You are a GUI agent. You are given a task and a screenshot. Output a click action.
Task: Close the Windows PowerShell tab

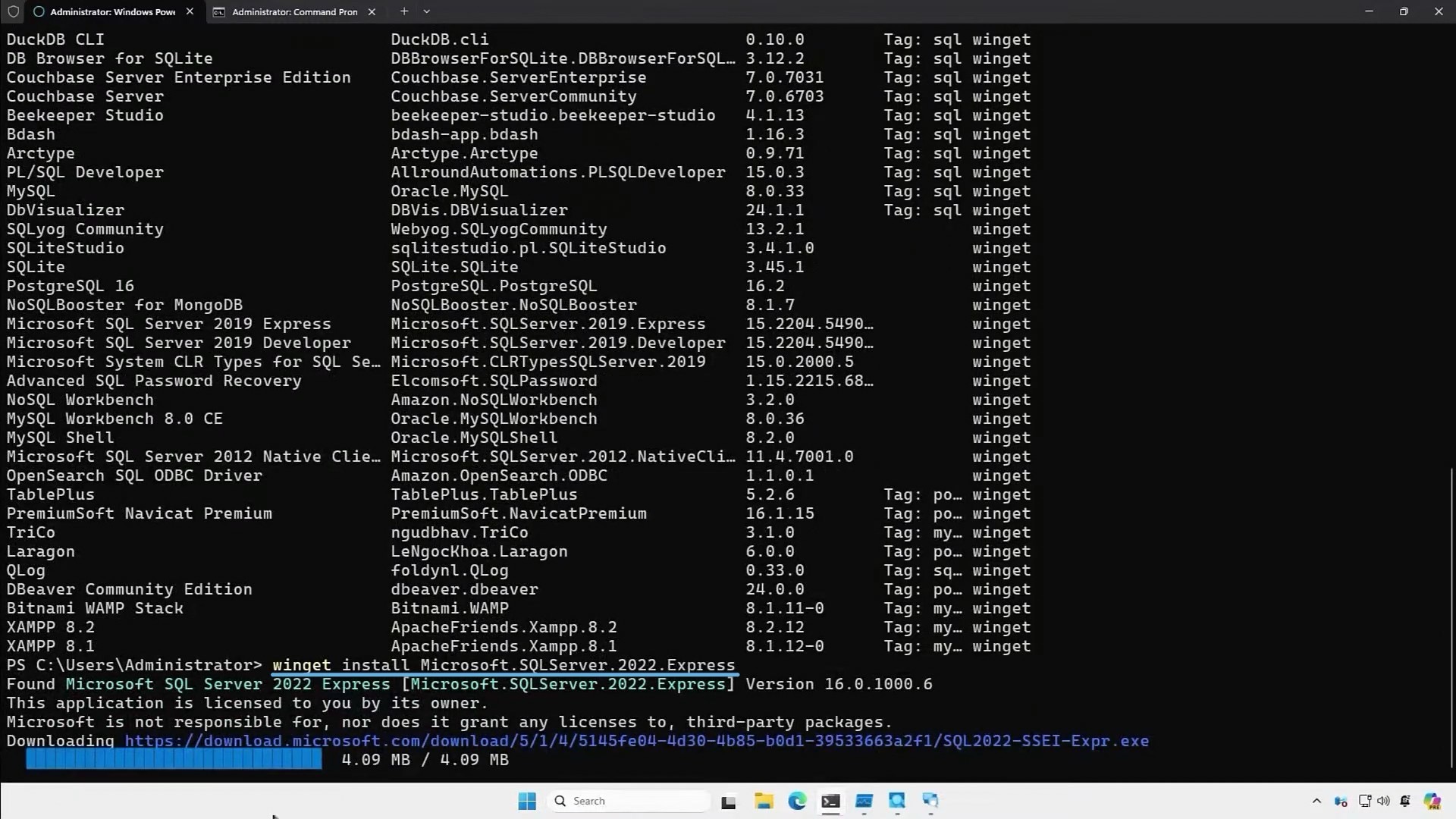click(190, 11)
